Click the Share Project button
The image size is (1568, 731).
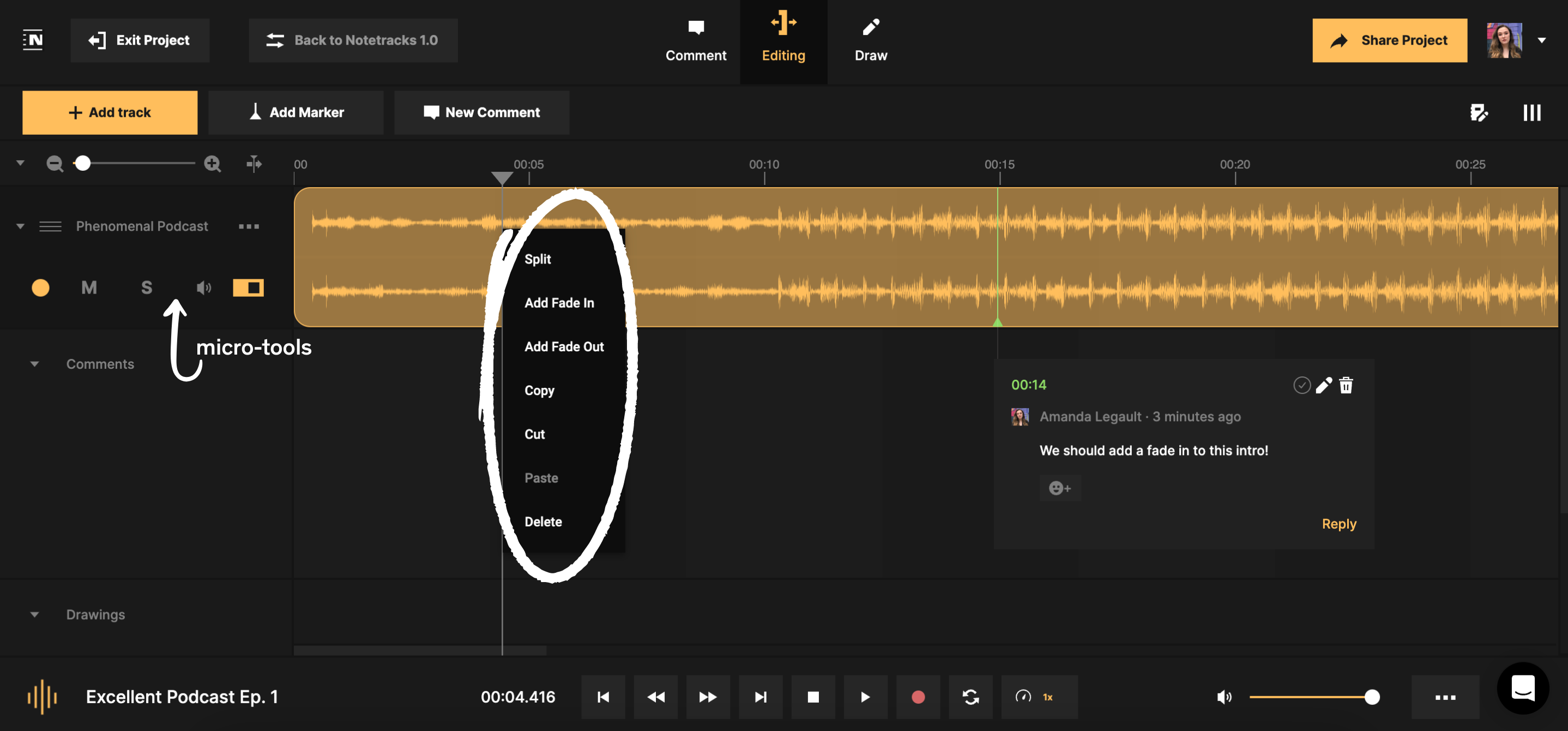tap(1390, 40)
